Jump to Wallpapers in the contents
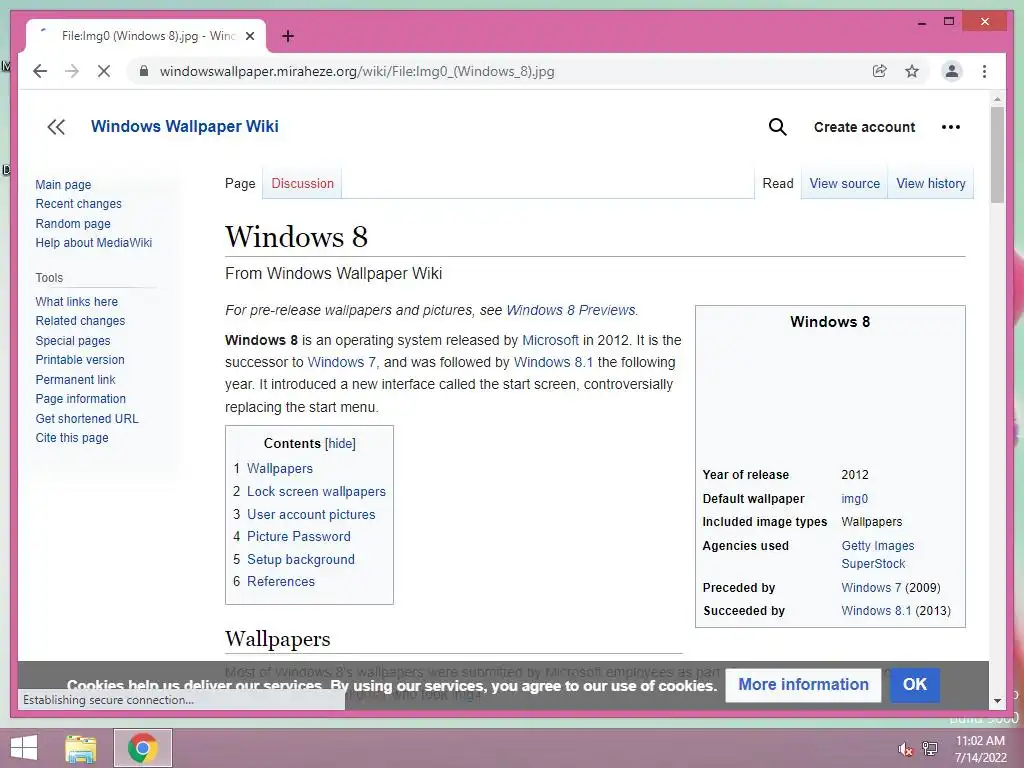Viewport: 1024px width, 768px height. pyautogui.click(x=280, y=468)
